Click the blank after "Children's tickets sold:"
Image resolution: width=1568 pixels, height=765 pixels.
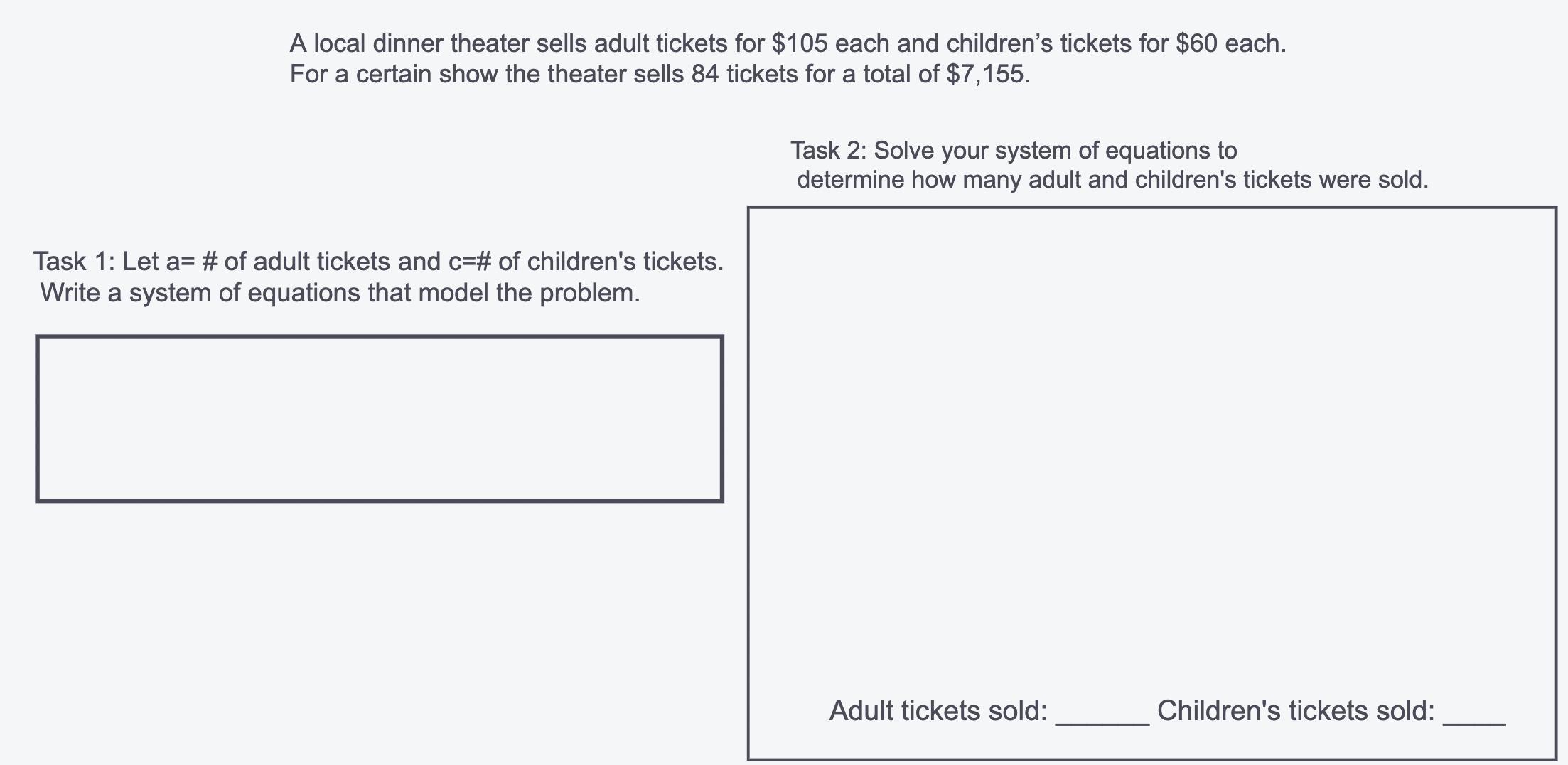pos(1473,713)
